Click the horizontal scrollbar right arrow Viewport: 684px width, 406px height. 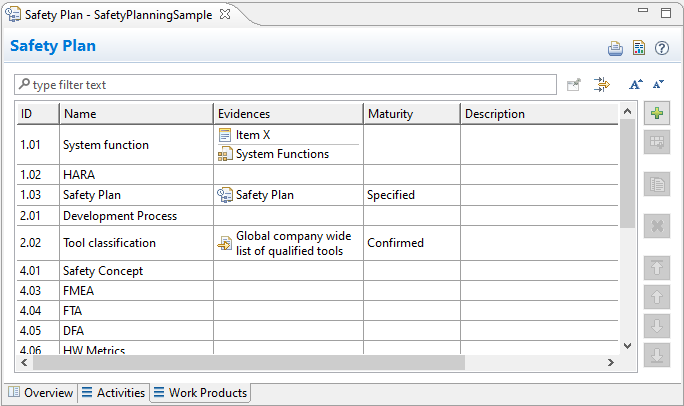(x=611, y=362)
